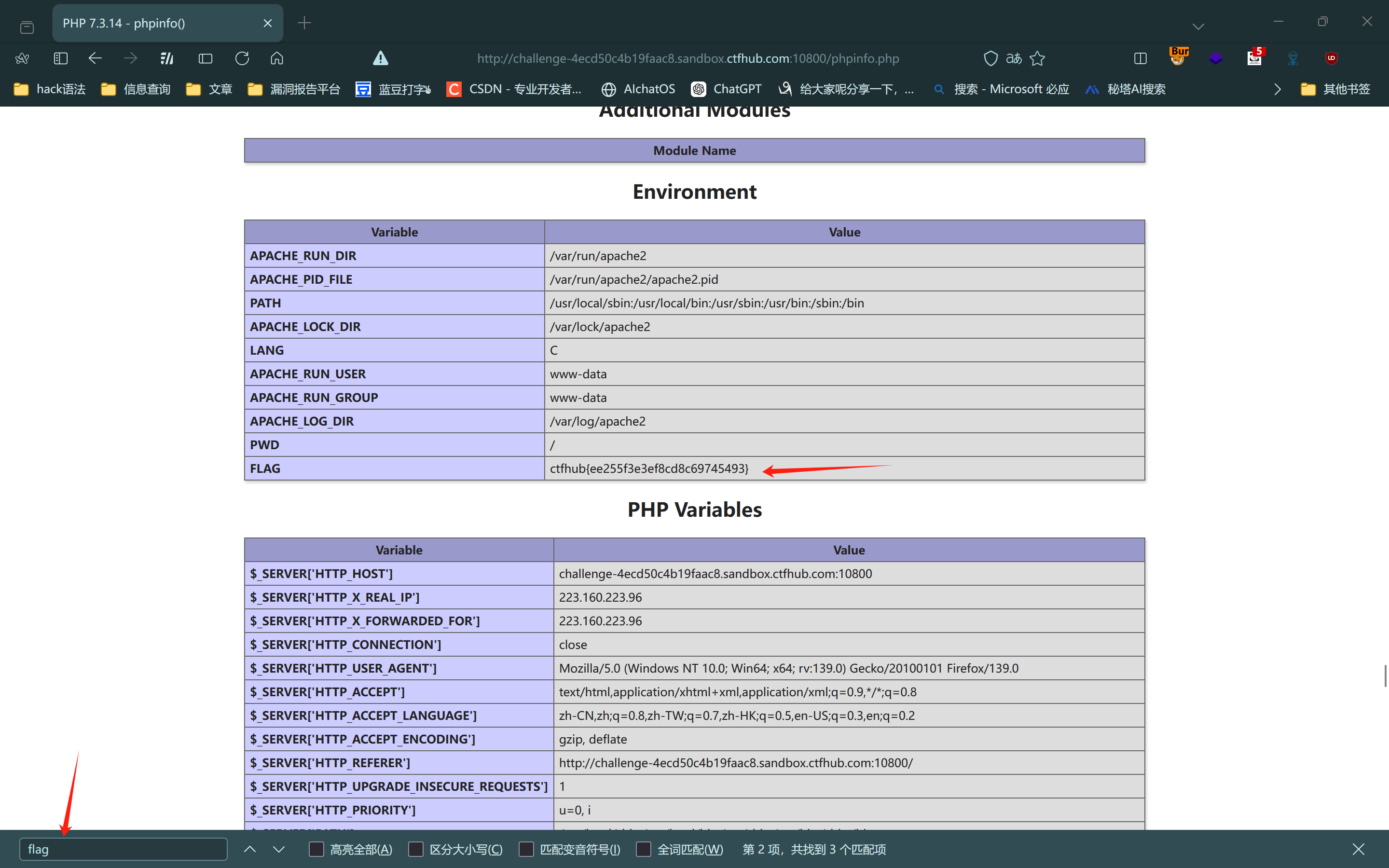Click the back navigation arrow
The width and height of the screenshot is (1389, 868).
coord(95,58)
